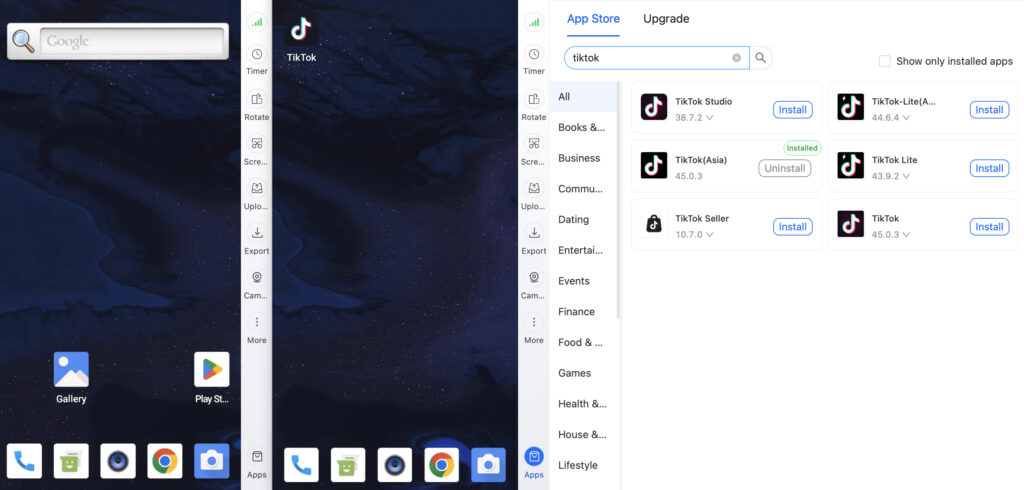
Task: Select Rotate in the right sidebar
Action: 534,105
